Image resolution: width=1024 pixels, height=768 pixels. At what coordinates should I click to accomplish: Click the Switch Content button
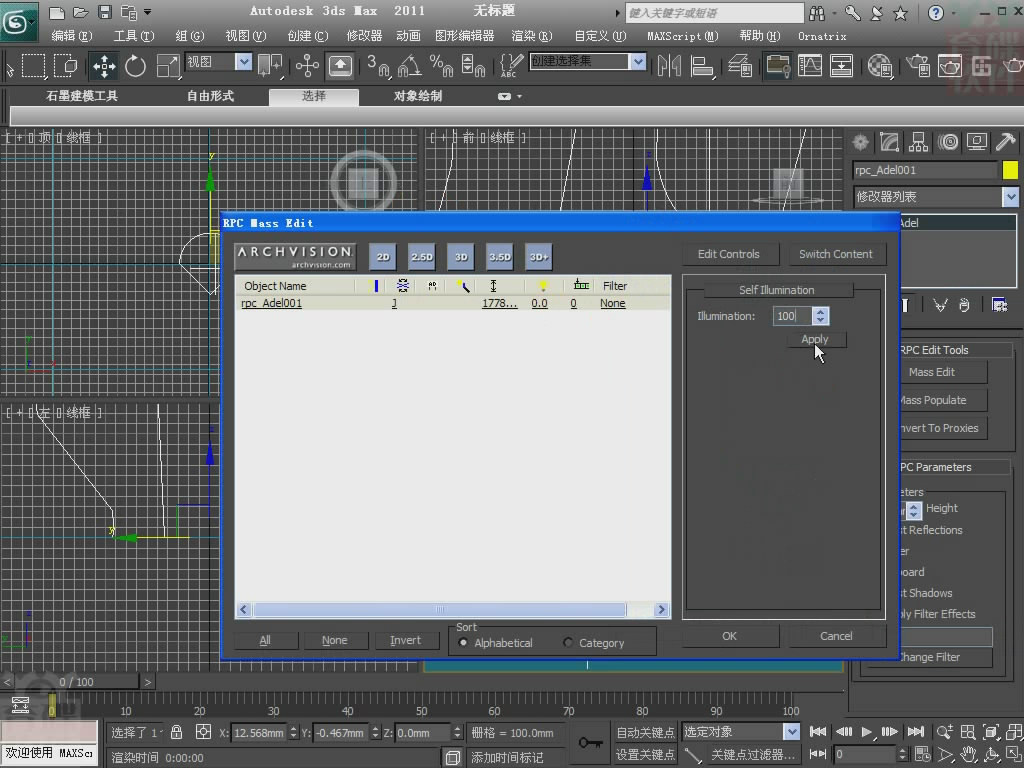pos(836,254)
